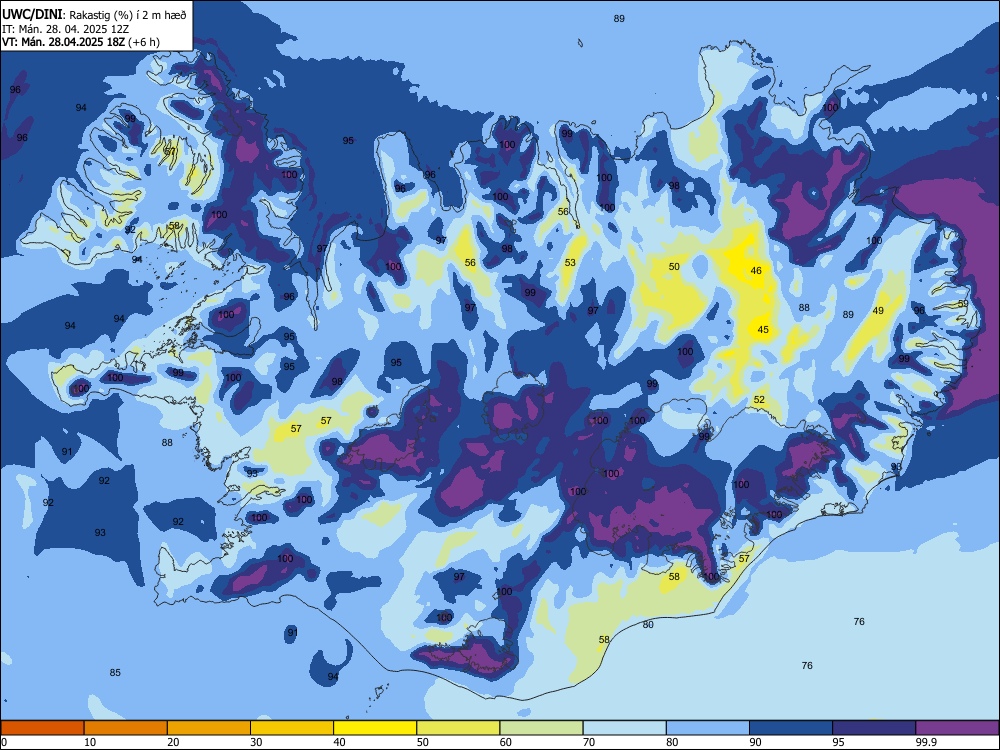This screenshot has height=750, width=1000.
Task: Click the legend label 40
Action: coord(339,742)
